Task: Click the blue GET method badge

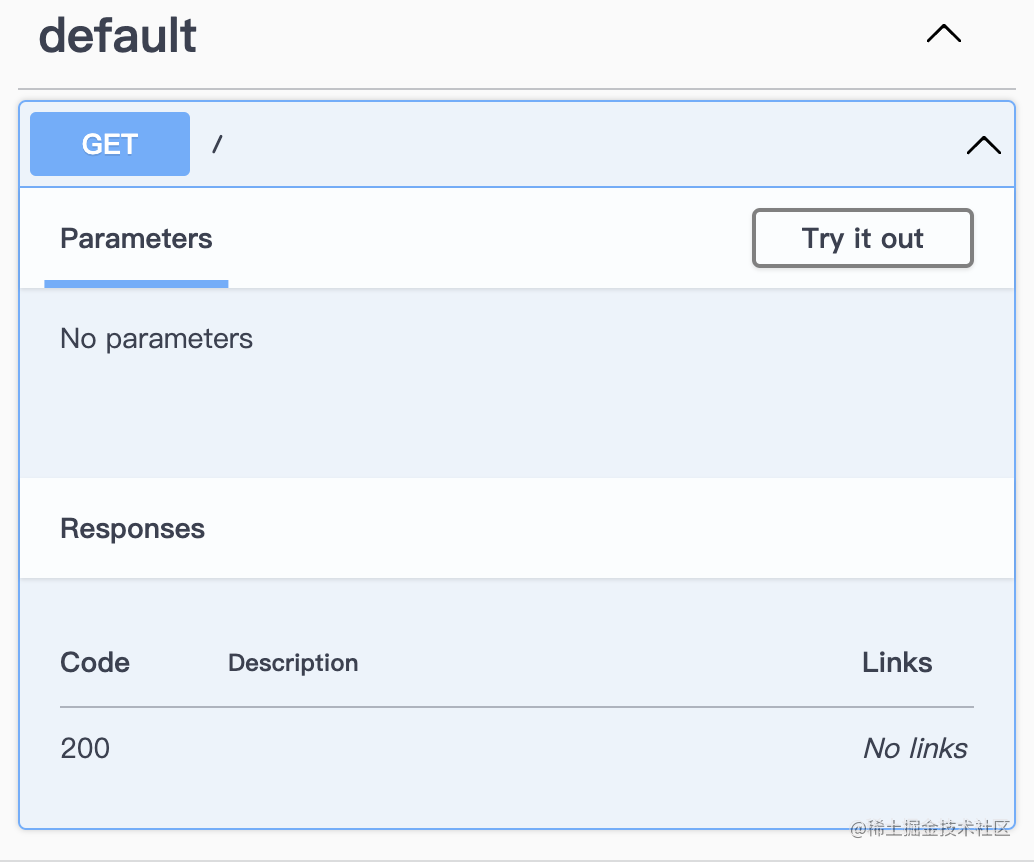Action: click(x=110, y=144)
